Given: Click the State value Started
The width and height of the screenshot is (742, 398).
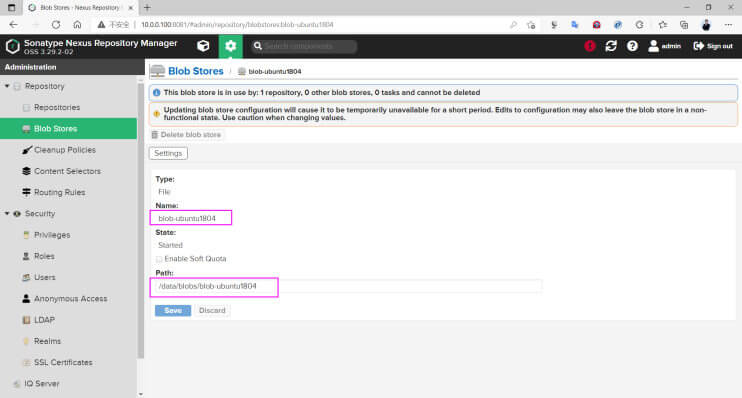Looking at the screenshot, I should coord(170,245).
